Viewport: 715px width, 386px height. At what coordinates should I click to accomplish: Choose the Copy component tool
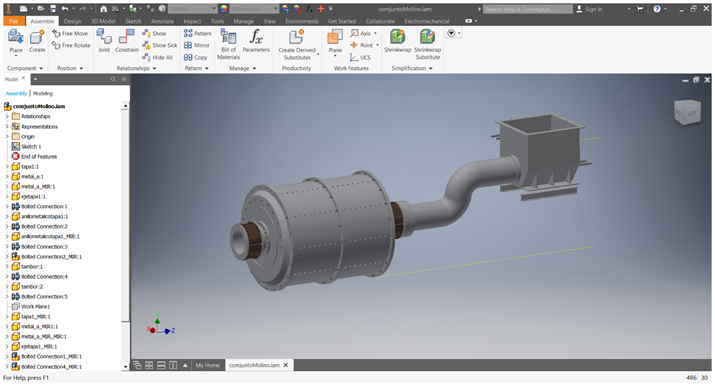click(195, 57)
